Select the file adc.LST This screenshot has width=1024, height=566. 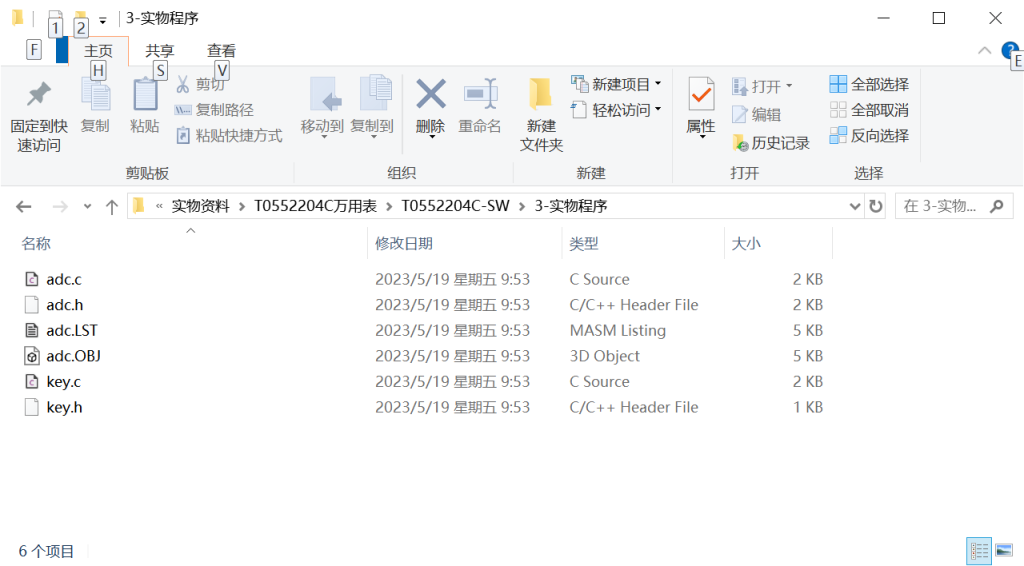pos(72,330)
